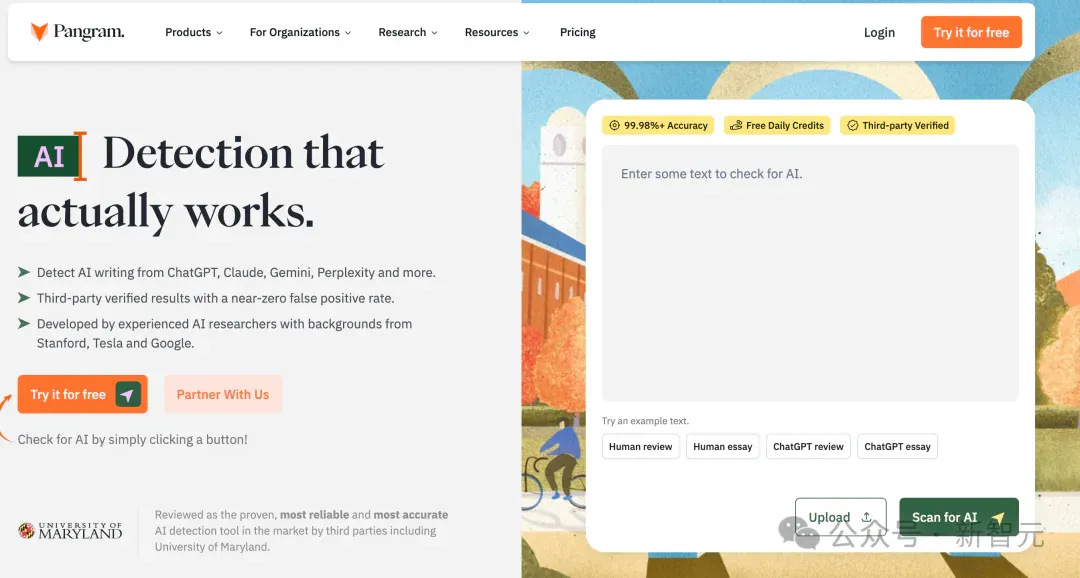
Task: Click the hero Try it for free button
Action: 83,394
